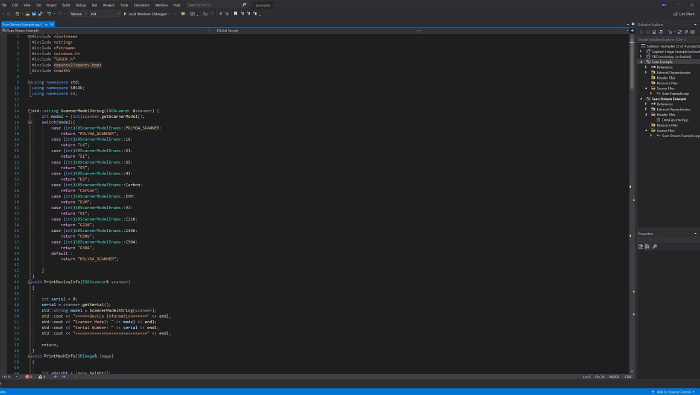
Task: Click the Save All icon
Action: point(40,14)
